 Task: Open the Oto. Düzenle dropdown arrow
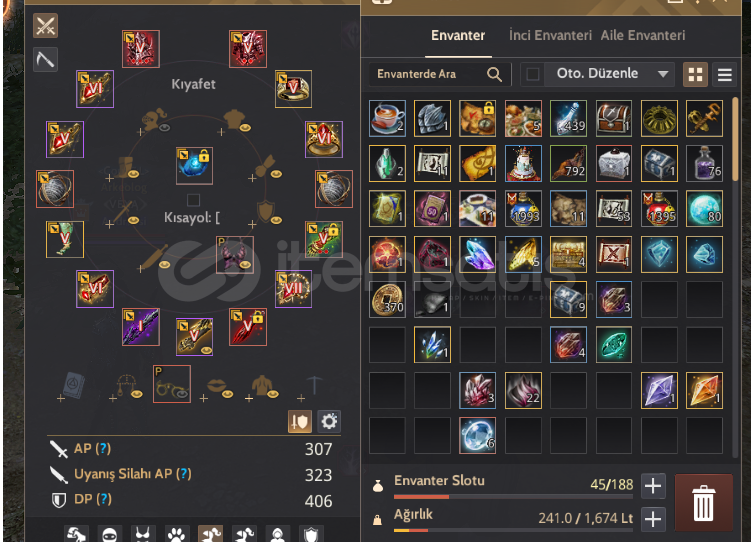[663, 74]
